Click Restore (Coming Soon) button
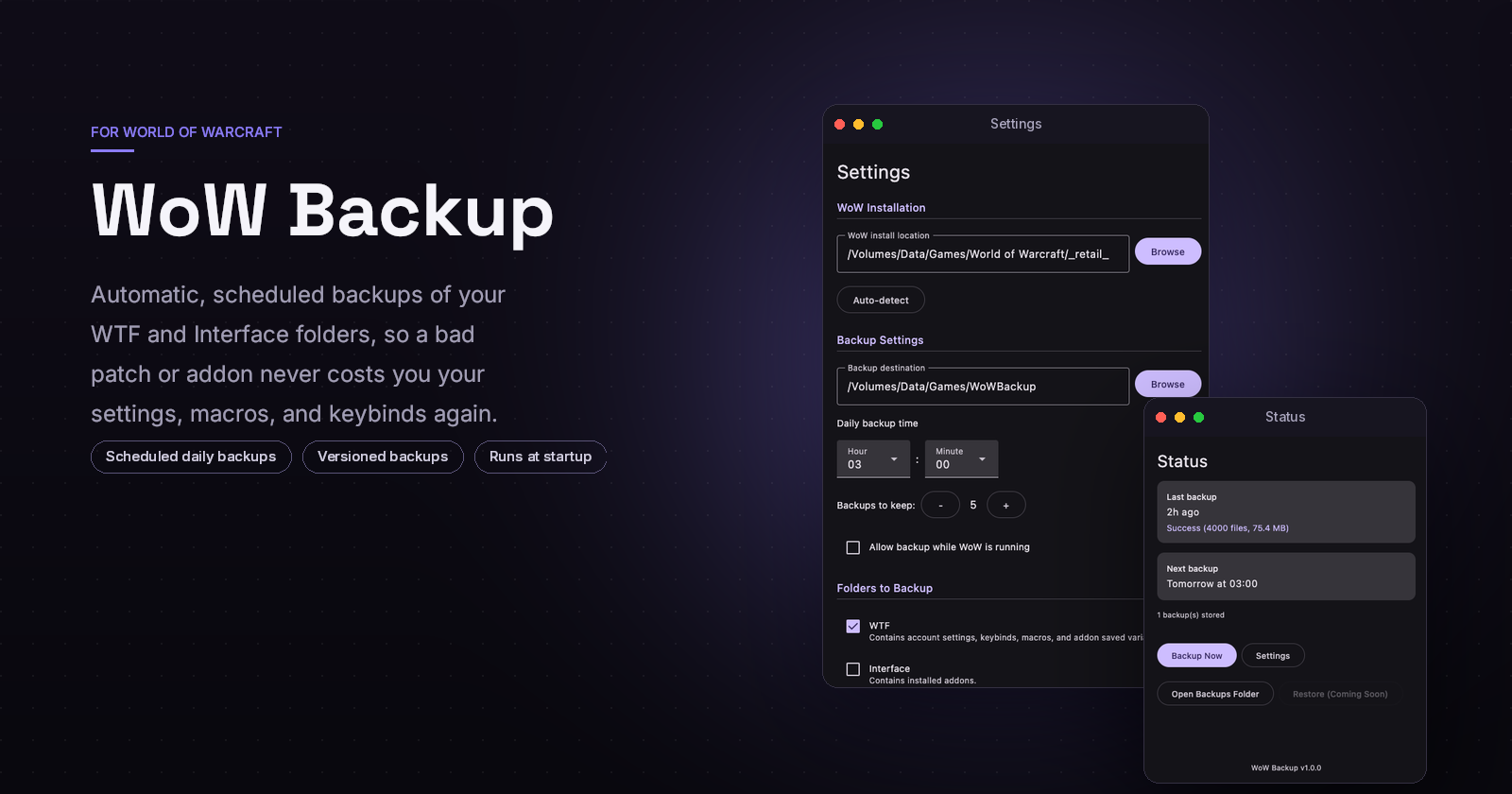This screenshot has height=794, width=1512. tap(1340, 694)
